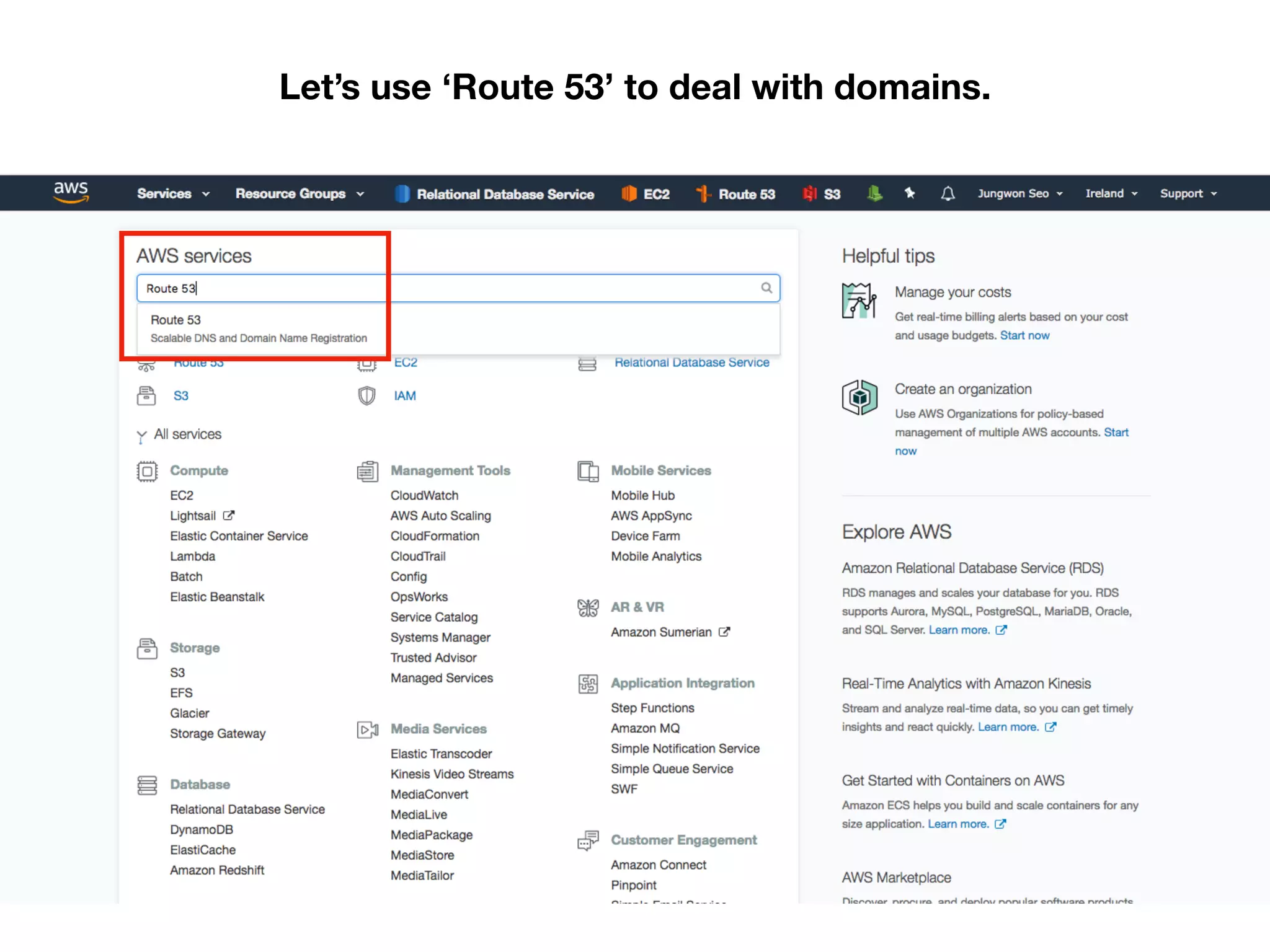Open CloudFormation service
Screen dimensions: 1270x952
(x=435, y=536)
